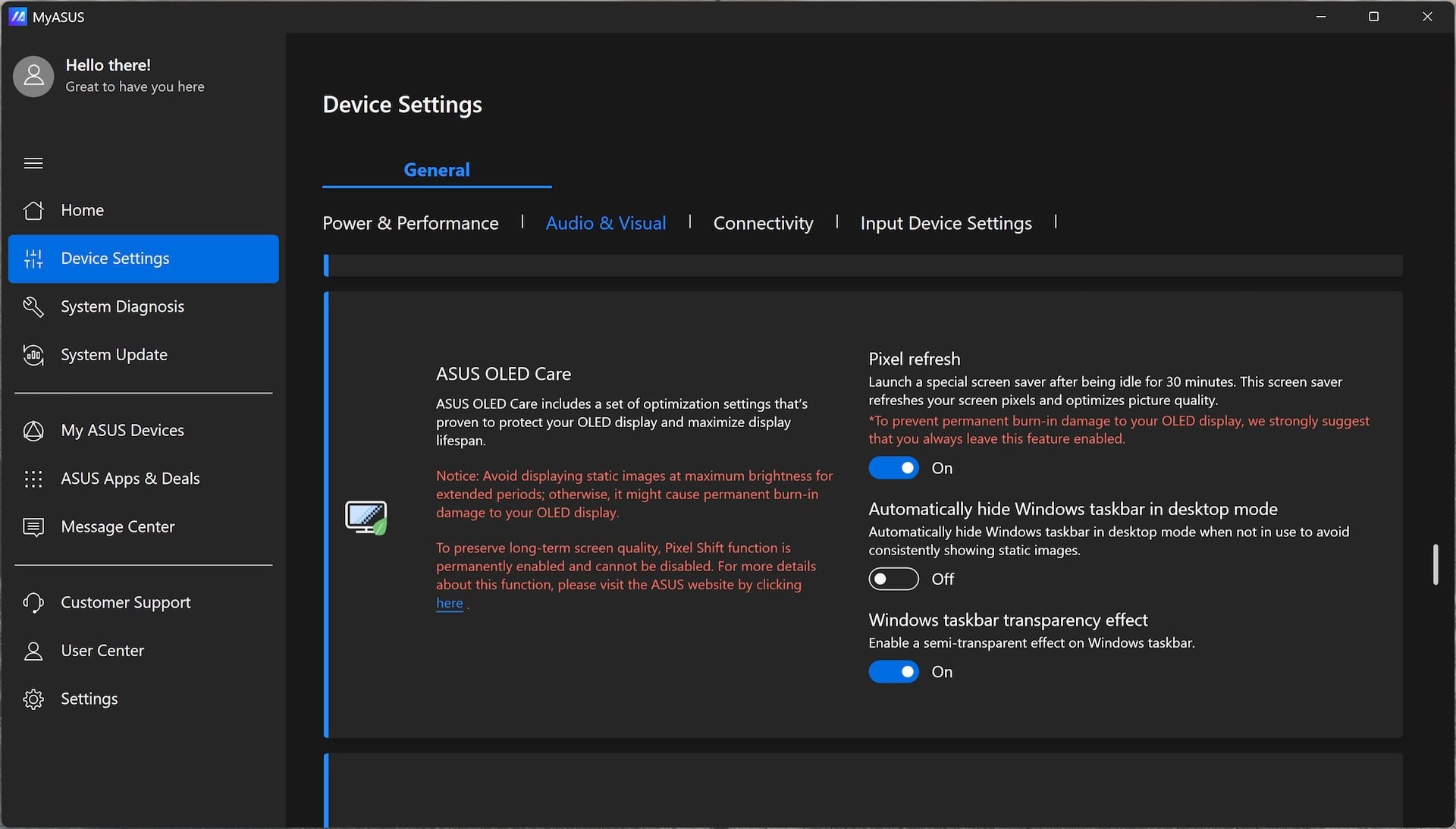Viewport: 1456px width, 829px height.
Task: Enable automatically hide Windows taskbar toggle
Action: pyautogui.click(x=893, y=578)
